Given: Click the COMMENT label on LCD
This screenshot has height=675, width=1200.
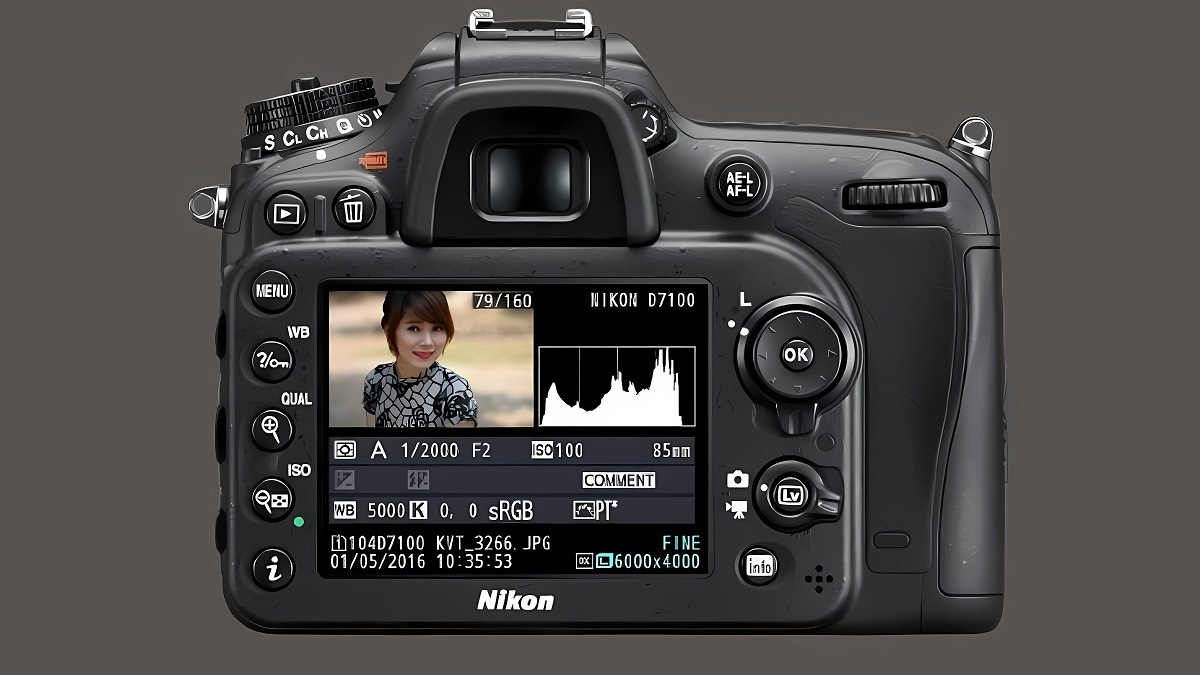Looking at the screenshot, I should point(619,480).
